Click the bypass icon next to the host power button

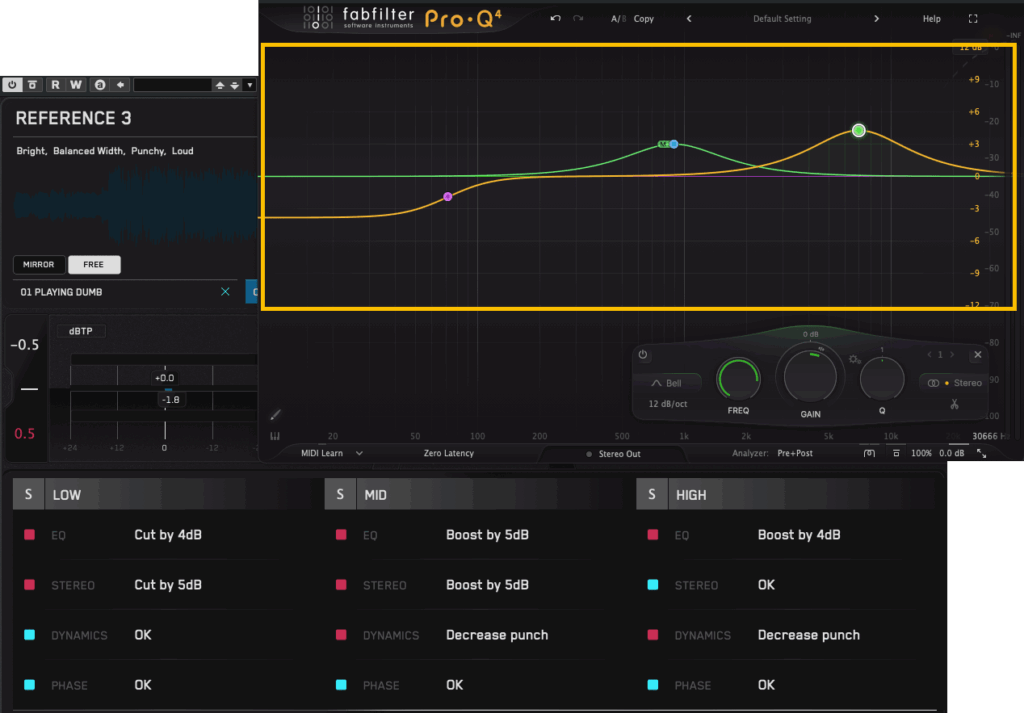tap(32, 85)
